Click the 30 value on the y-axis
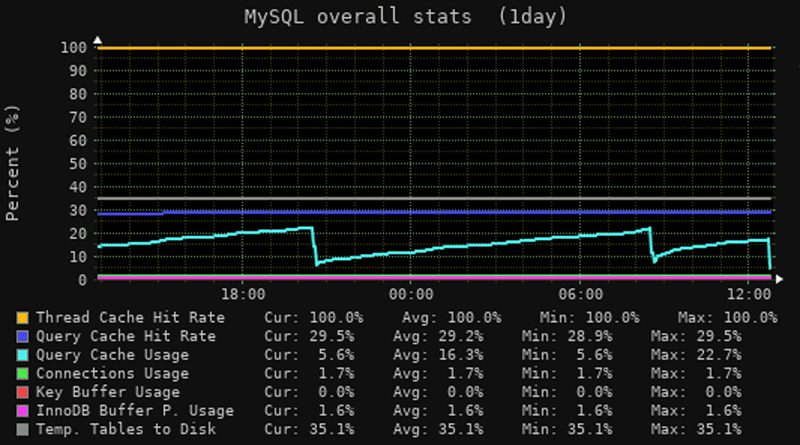The image size is (800, 445). click(x=78, y=211)
